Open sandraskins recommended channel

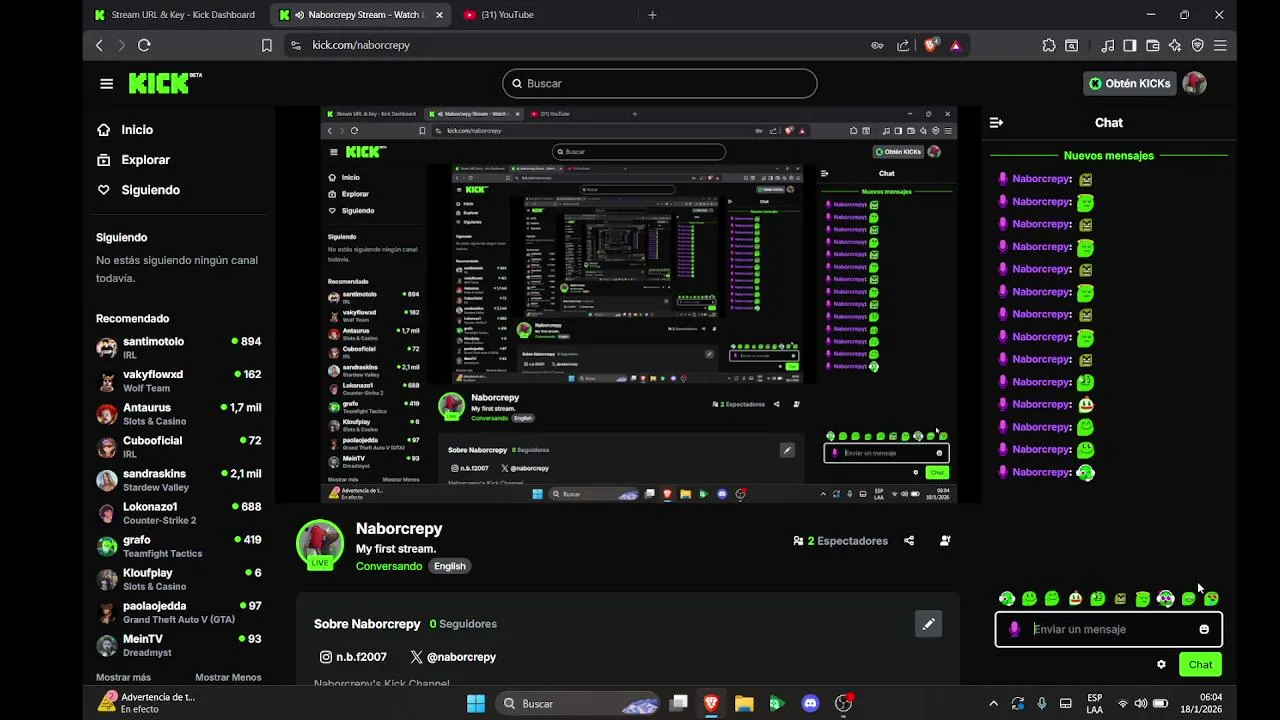click(x=178, y=480)
